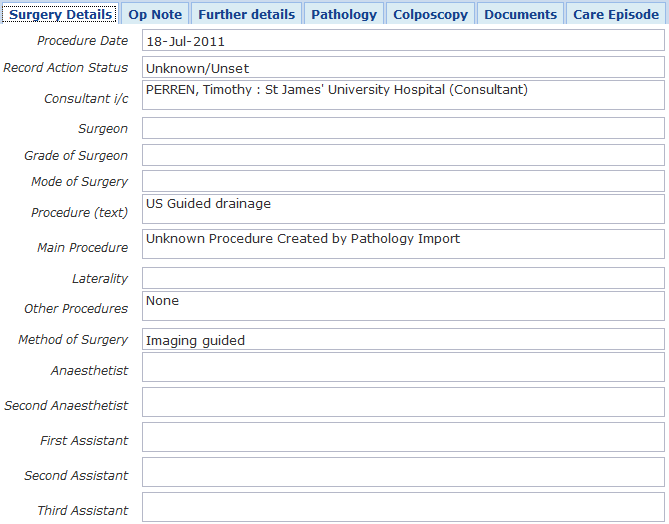This screenshot has width=669, height=524.
Task: Click the Anaesthetist input box
Action: 403,367
